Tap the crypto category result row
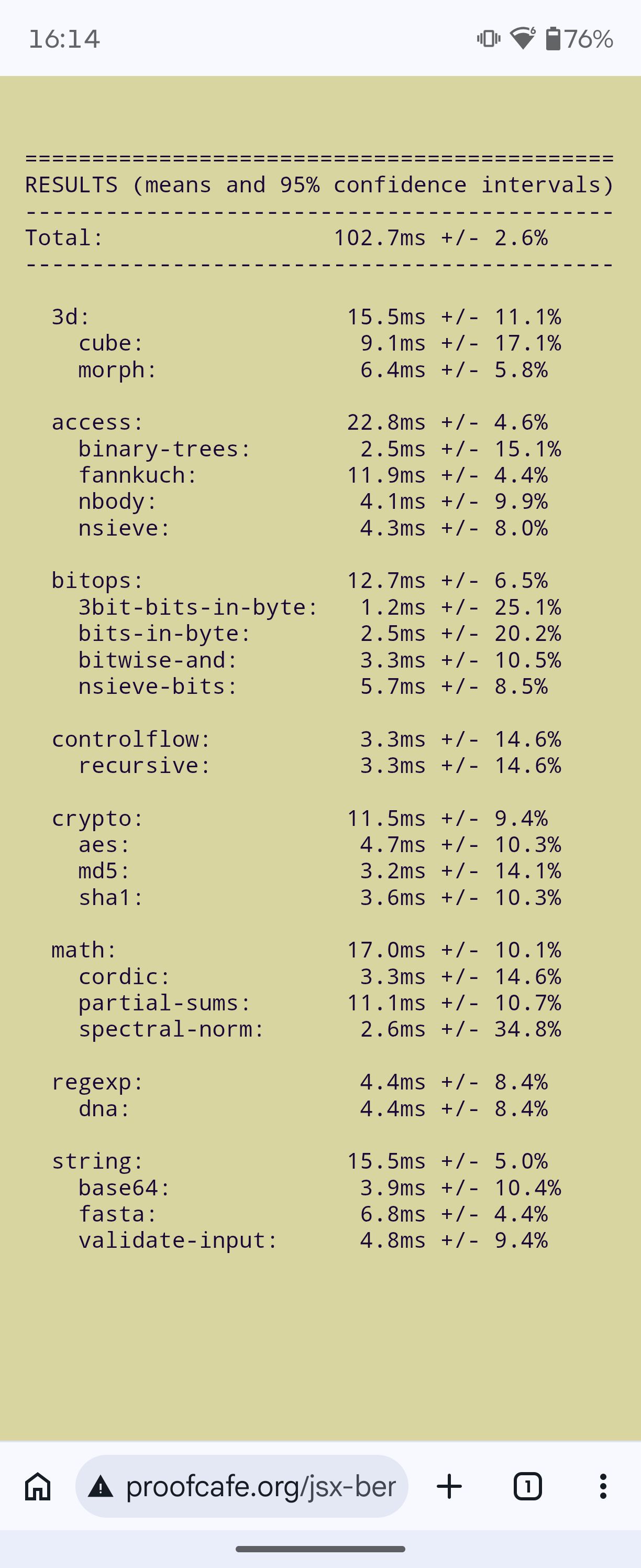 [300, 819]
